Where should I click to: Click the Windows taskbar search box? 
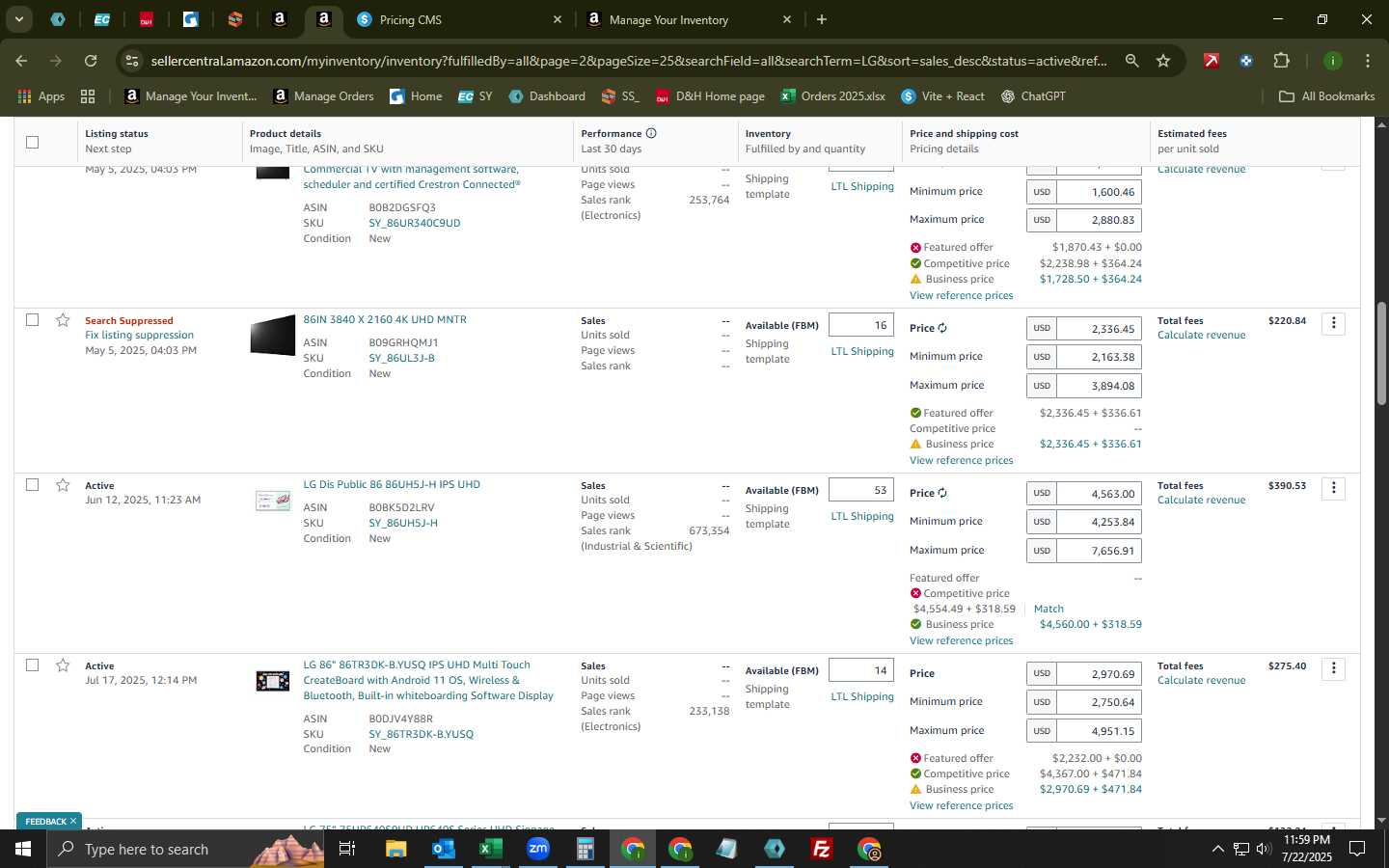point(186,849)
